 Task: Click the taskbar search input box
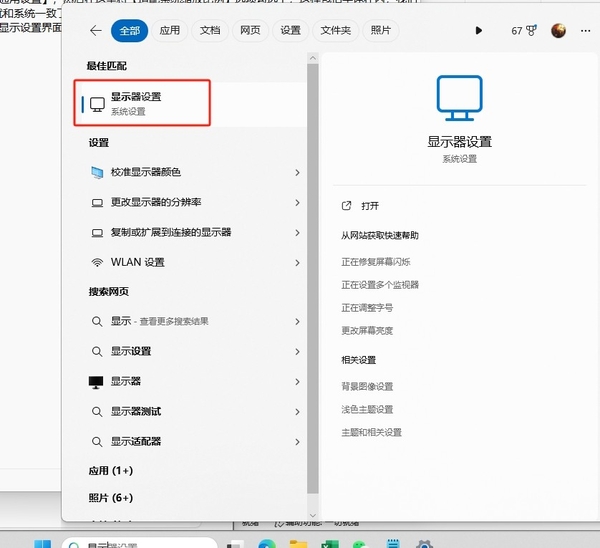(x=140, y=545)
